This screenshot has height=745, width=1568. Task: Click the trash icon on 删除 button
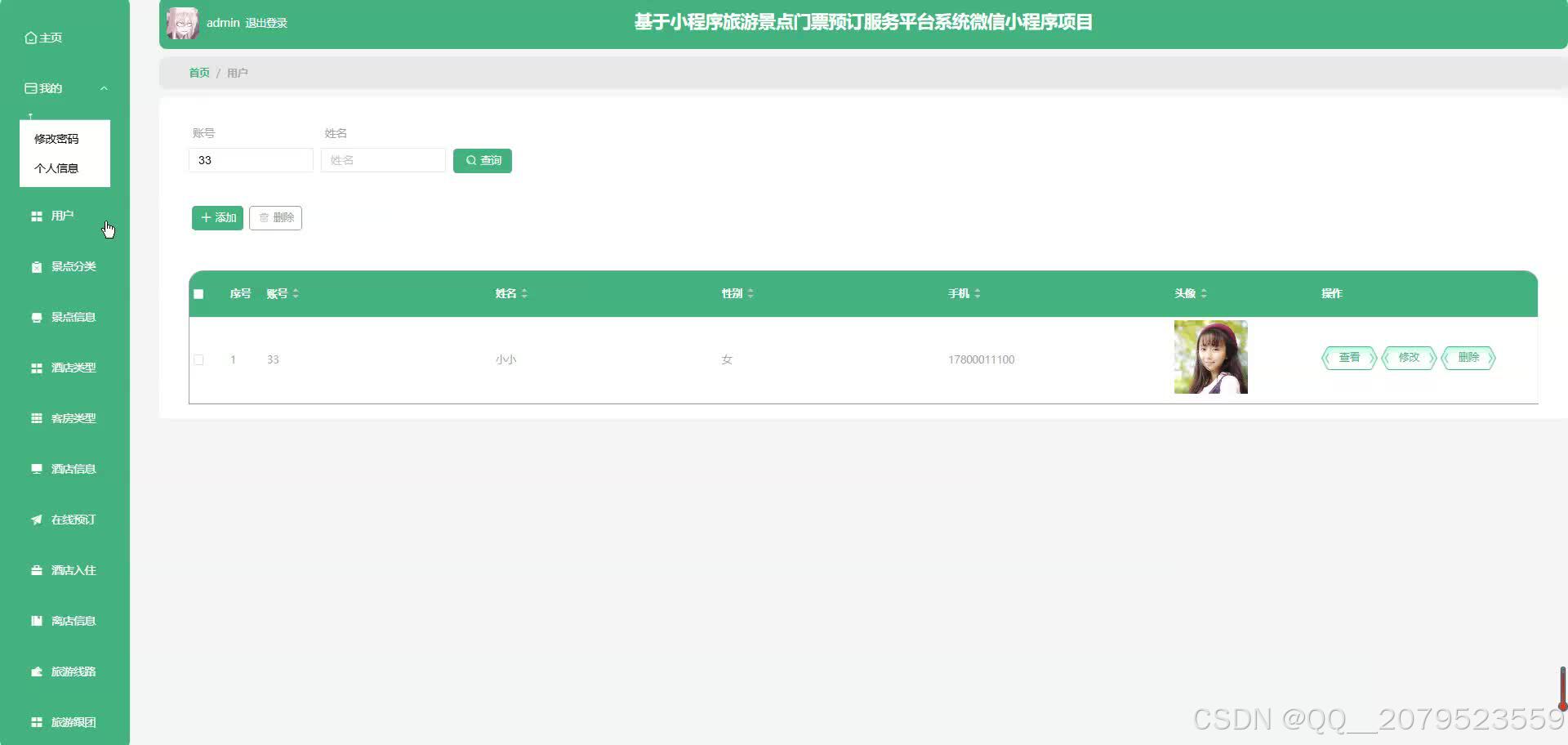coord(264,217)
